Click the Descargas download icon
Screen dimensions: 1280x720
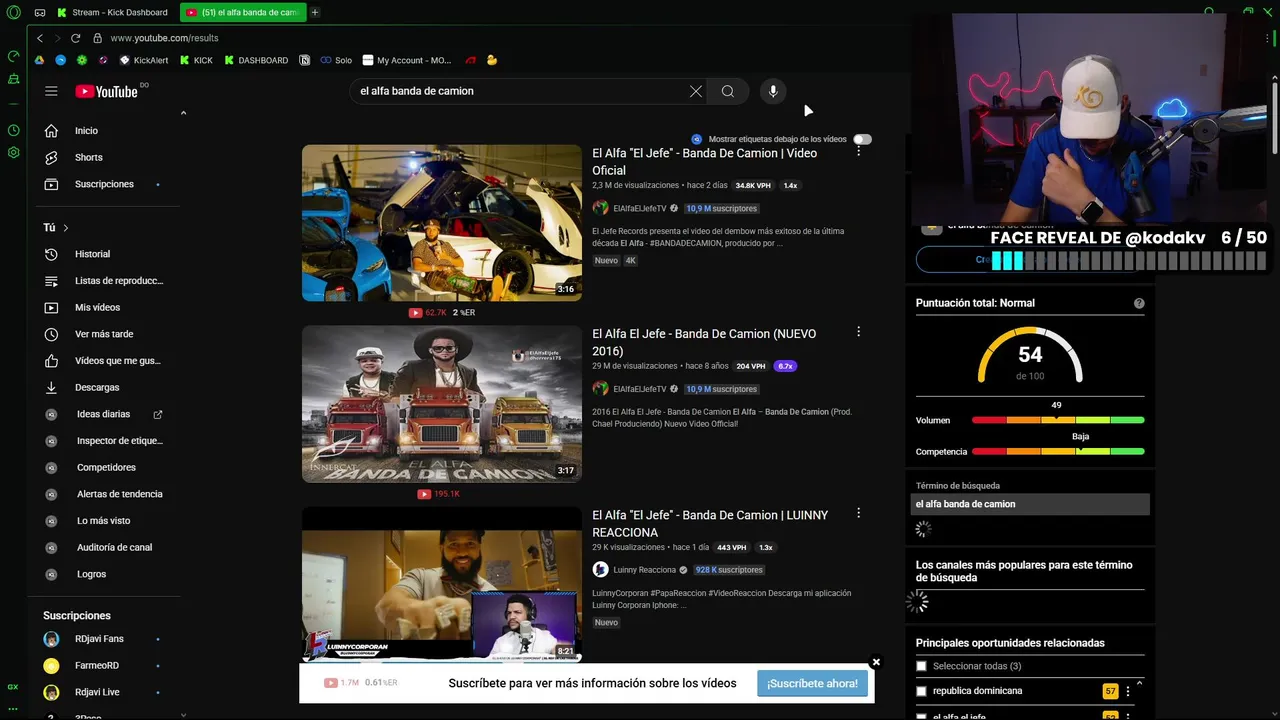coord(52,387)
